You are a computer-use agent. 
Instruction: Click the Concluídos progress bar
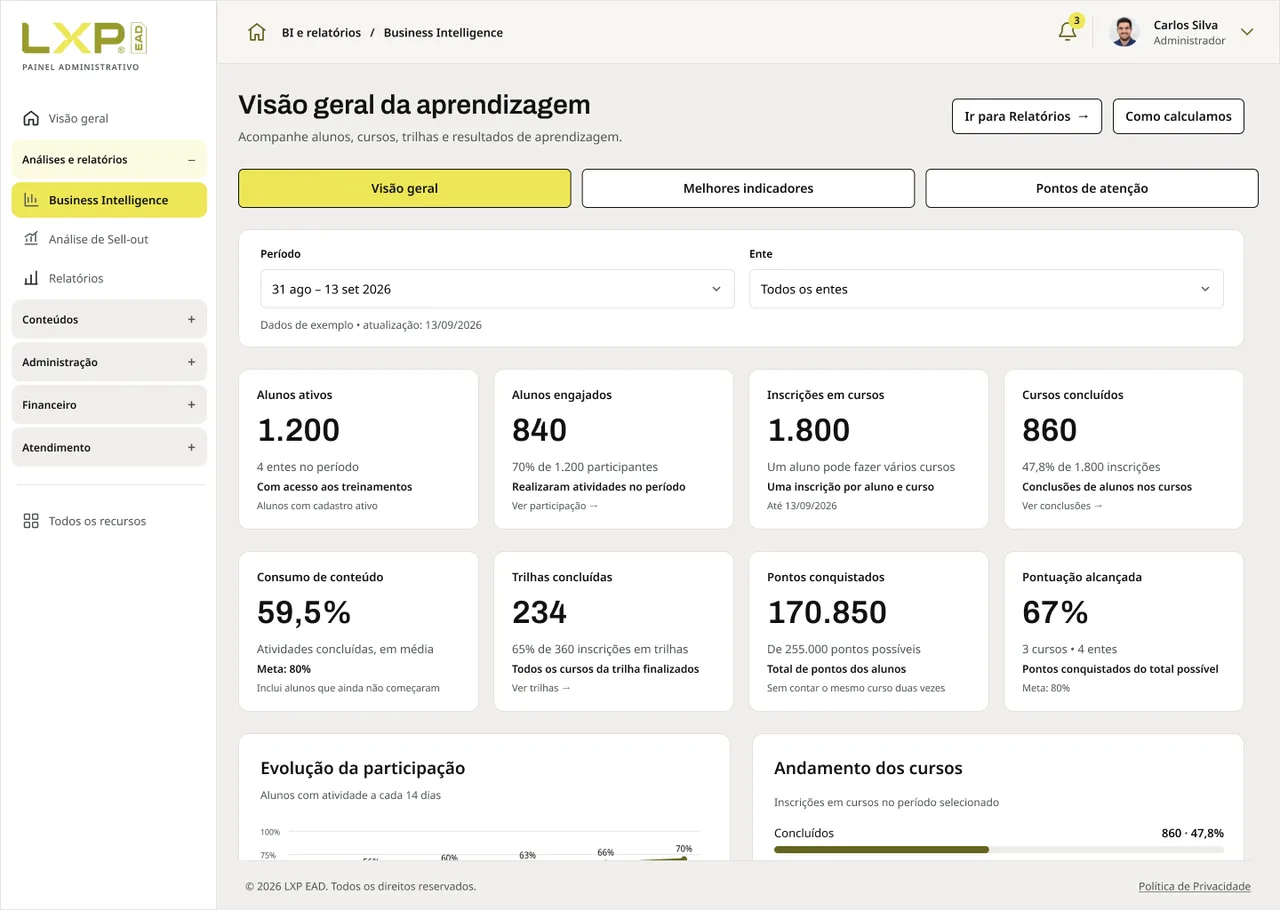click(x=999, y=850)
